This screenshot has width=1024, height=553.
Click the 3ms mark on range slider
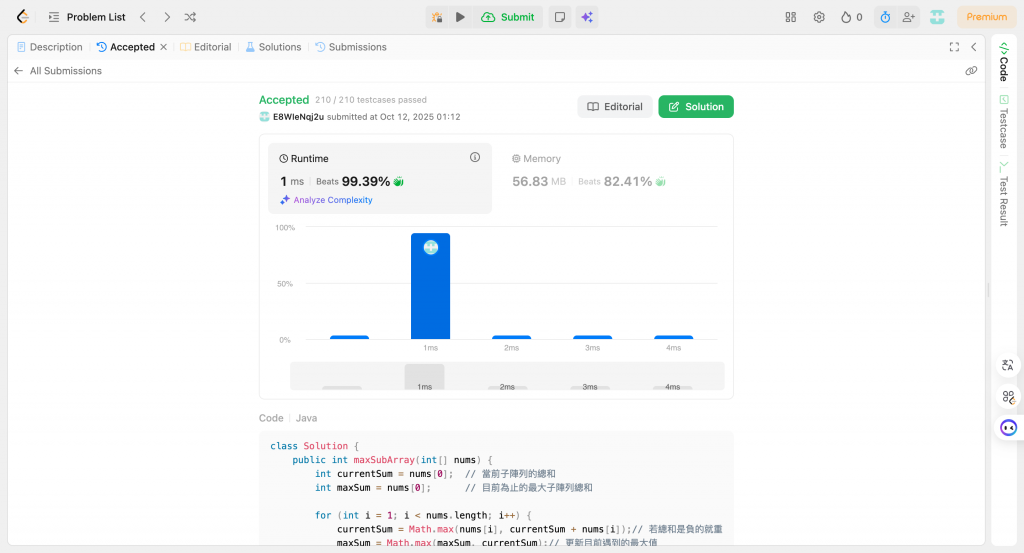tap(590, 387)
